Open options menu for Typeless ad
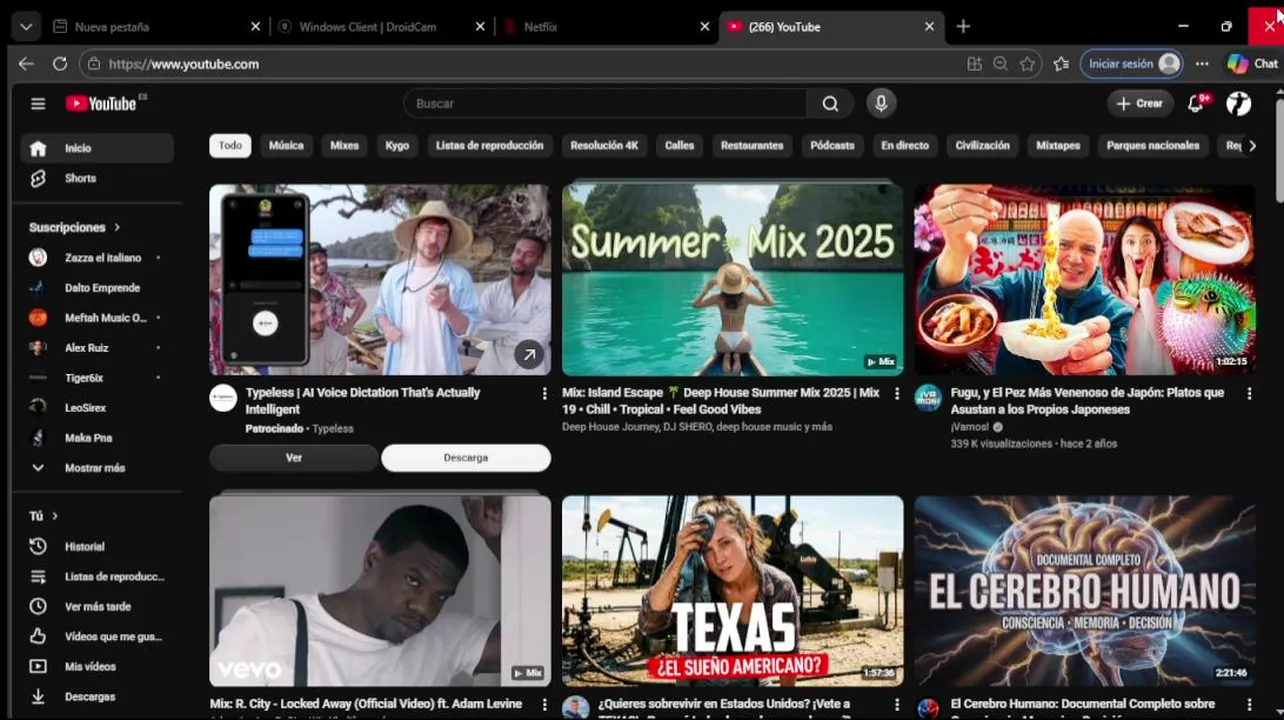 pos(544,393)
